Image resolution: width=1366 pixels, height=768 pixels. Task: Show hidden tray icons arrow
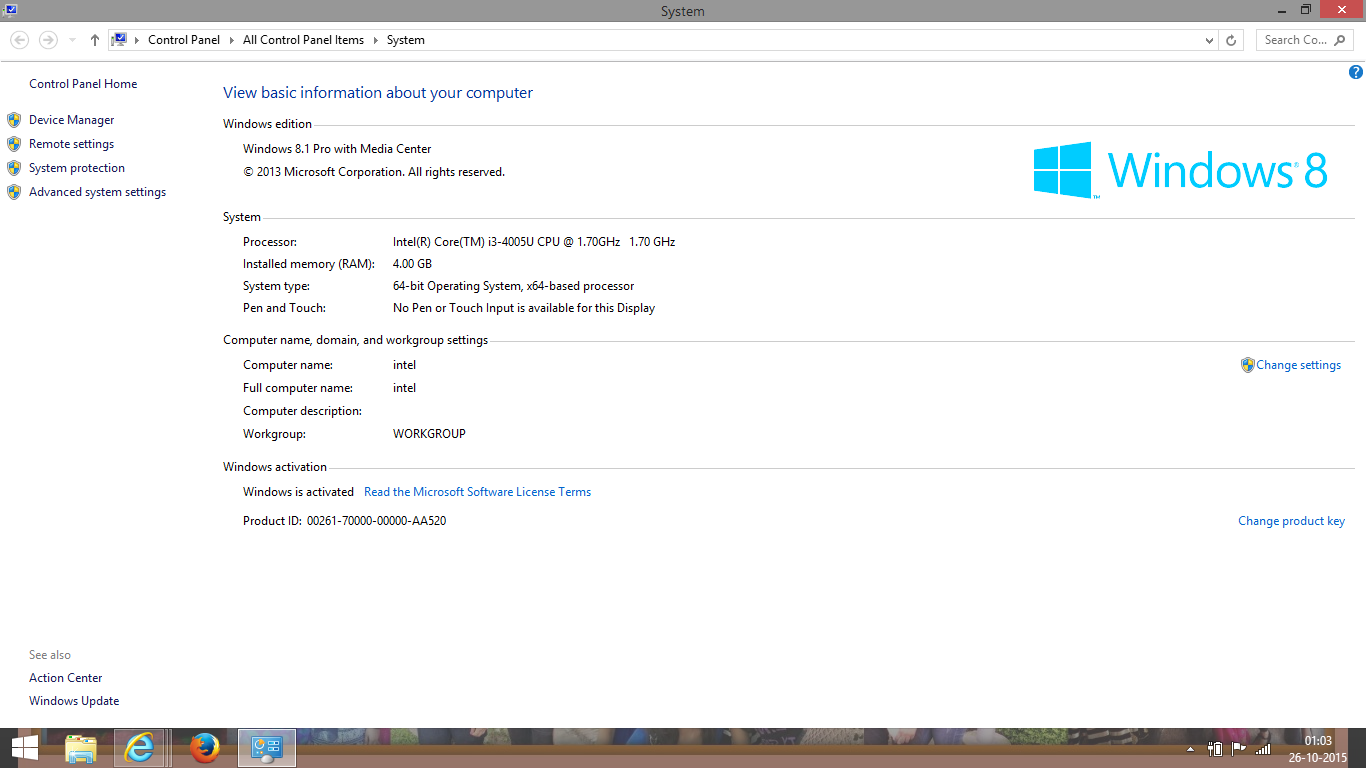coord(1190,749)
